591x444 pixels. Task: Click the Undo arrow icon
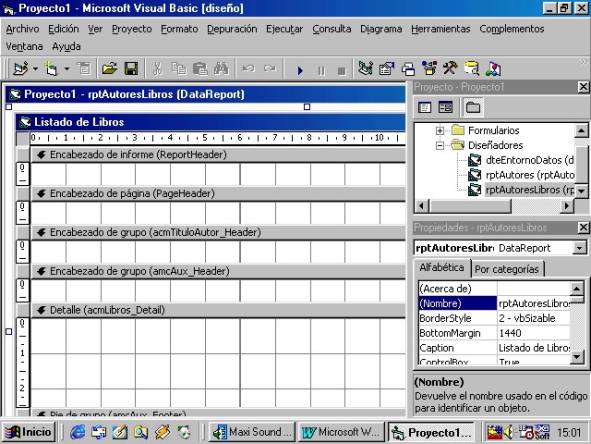(248, 69)
